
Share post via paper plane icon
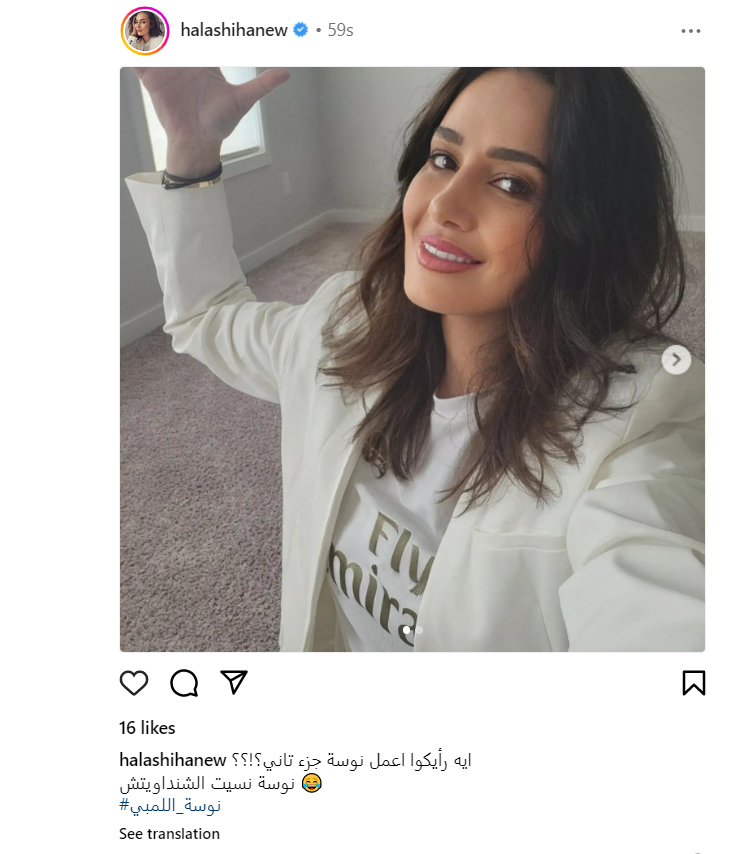(x=234, y=682)
